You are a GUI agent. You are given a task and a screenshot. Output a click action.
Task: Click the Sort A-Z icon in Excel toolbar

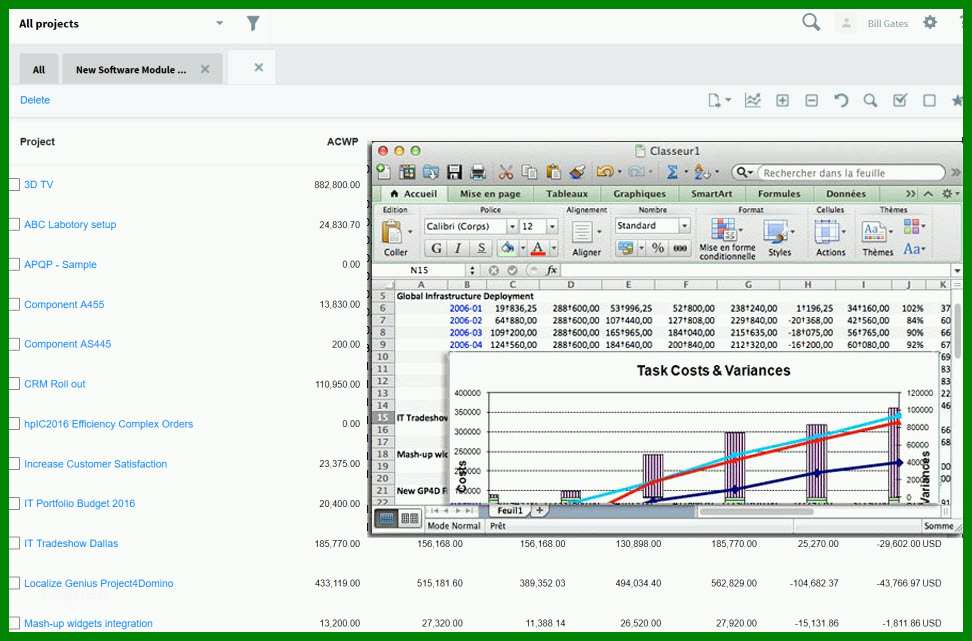pyautogui.click(x=702, y=172)
